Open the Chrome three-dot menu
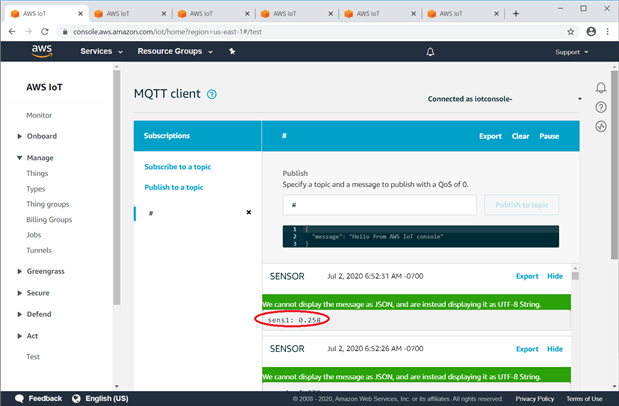 coord(608,32)
